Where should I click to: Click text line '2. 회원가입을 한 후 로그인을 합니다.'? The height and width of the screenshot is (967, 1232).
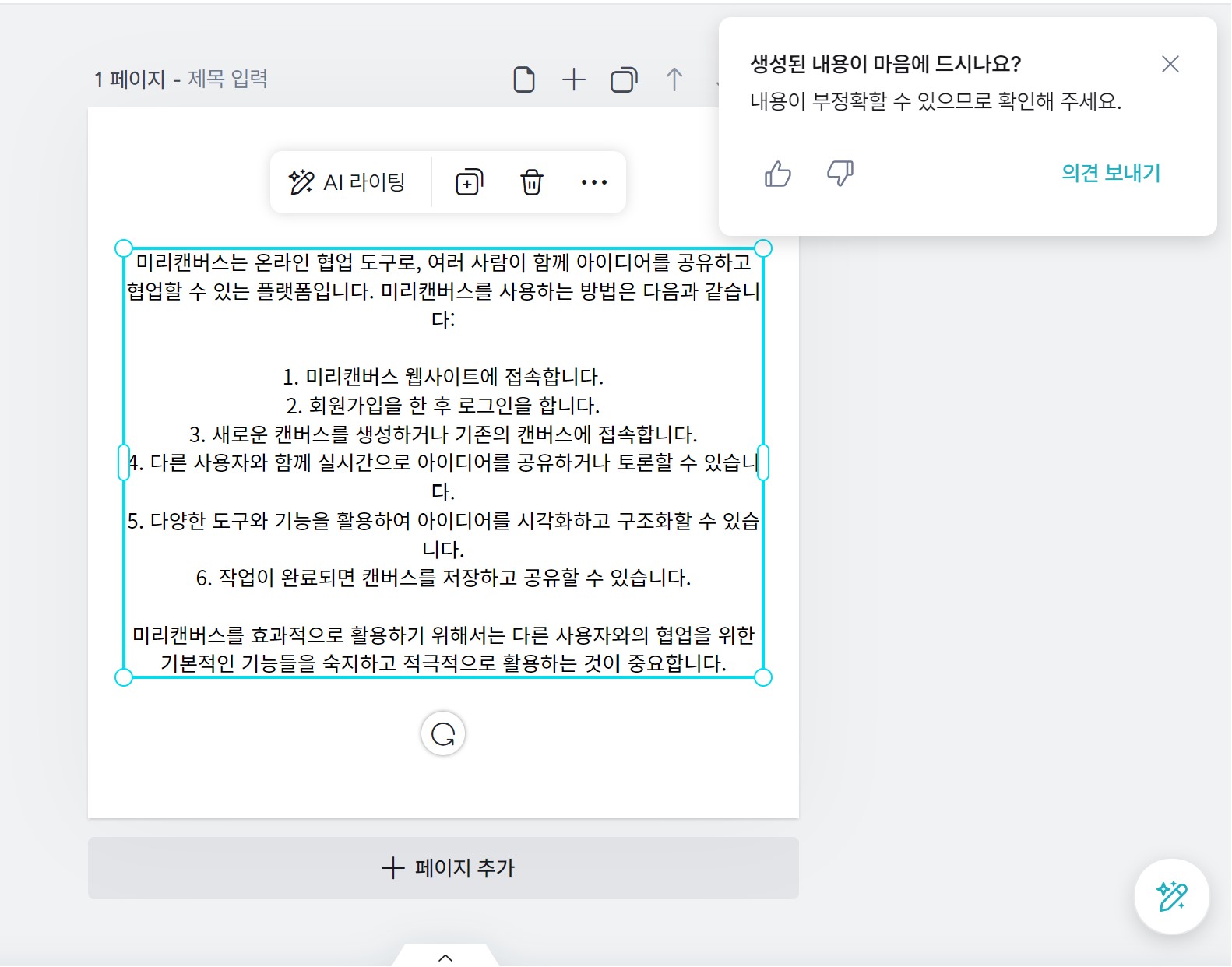(443, 406)
